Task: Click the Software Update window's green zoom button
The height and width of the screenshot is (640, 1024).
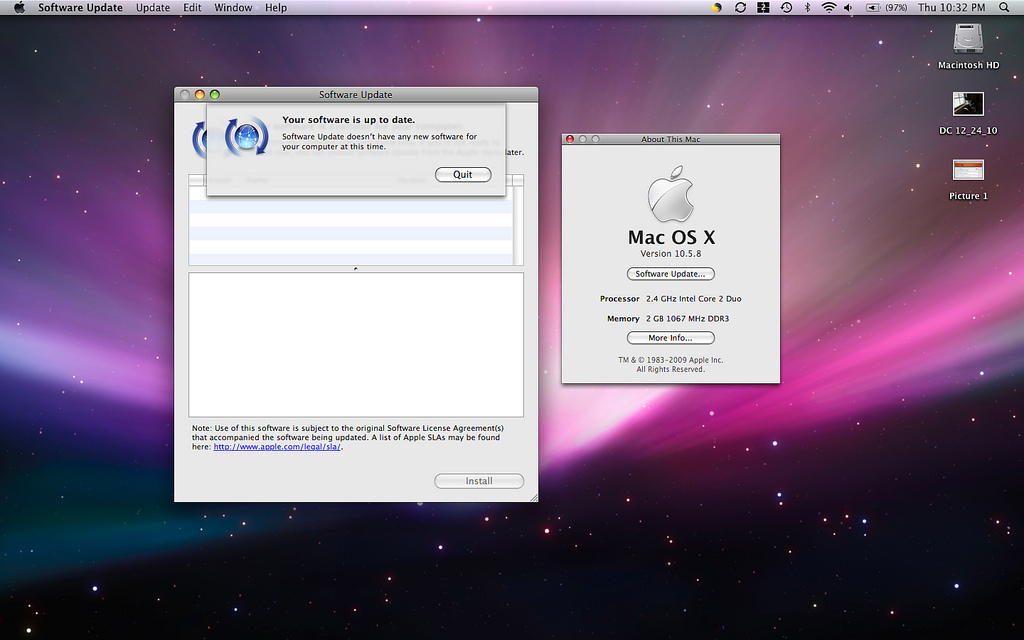Action: [215, 95]
